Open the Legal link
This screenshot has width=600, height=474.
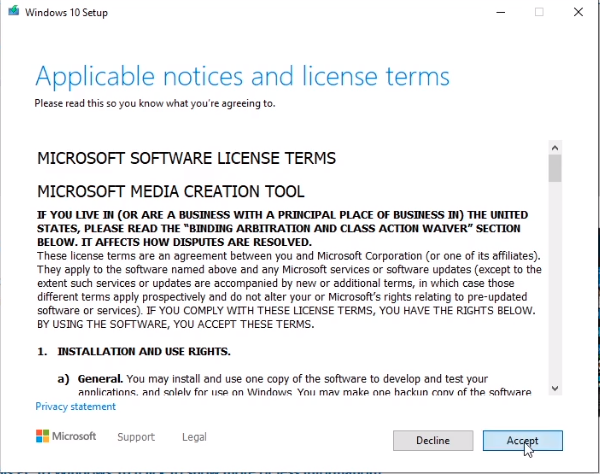click(x=194, y=437)
